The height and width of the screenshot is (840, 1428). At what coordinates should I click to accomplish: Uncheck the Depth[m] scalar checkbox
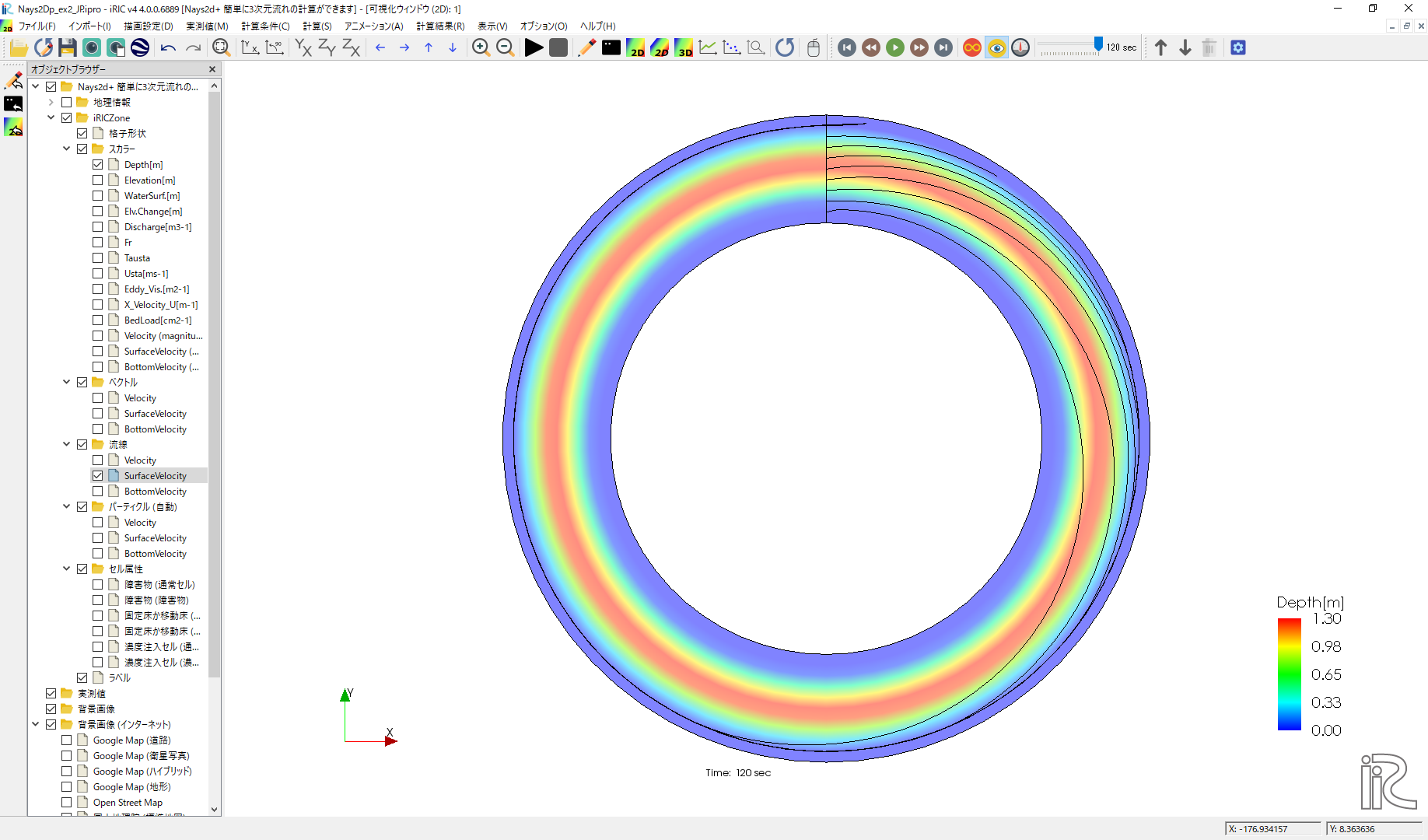click(98, 165)
